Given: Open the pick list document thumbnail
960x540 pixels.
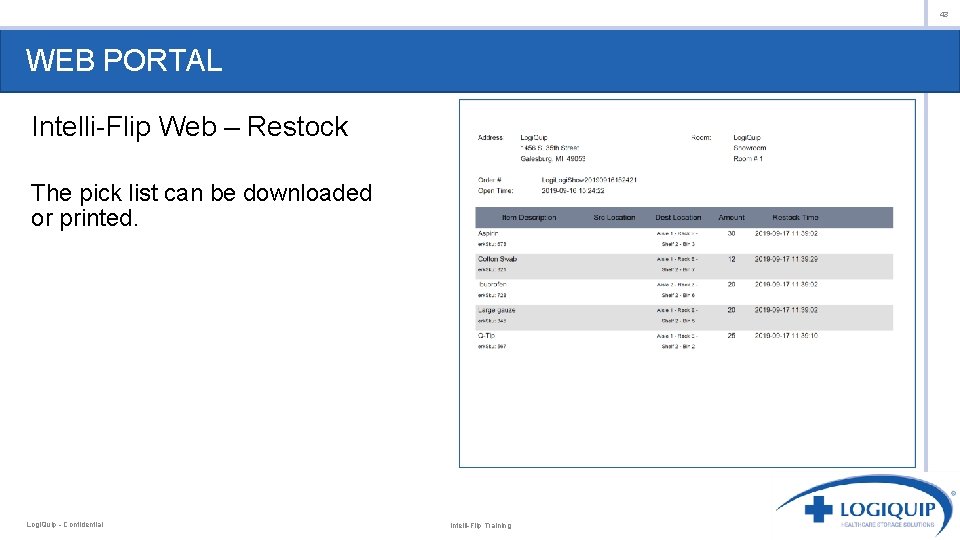Looking at the screenshot, I should 687,283.
